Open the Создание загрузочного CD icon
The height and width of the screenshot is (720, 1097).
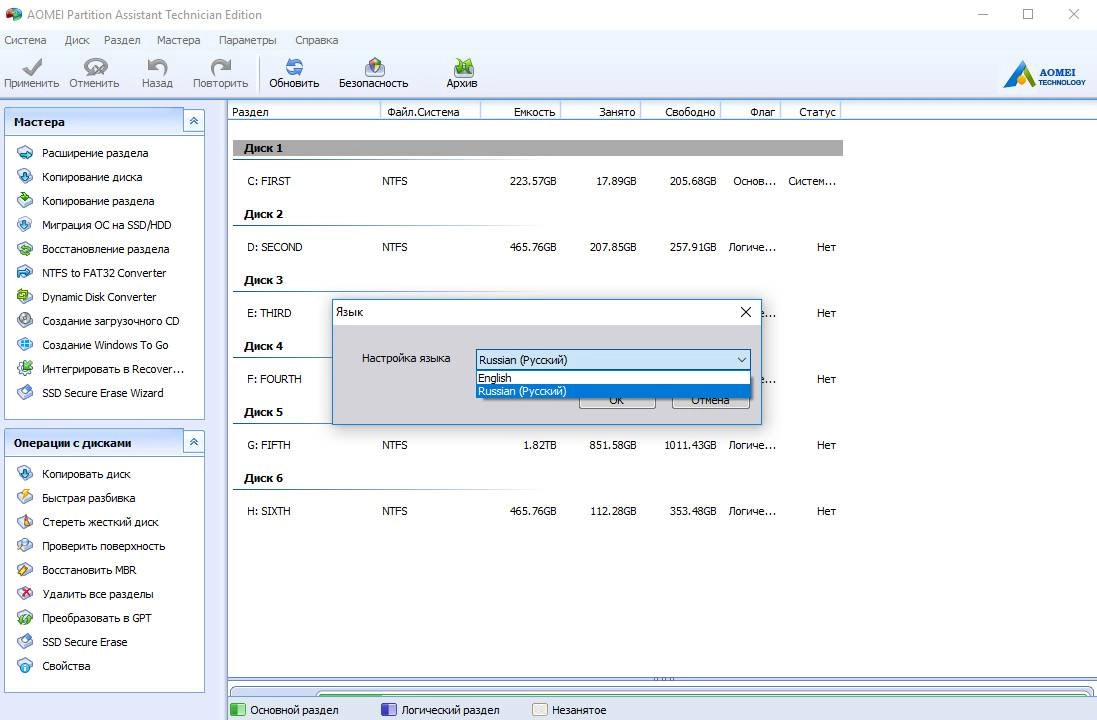(25, 320)
